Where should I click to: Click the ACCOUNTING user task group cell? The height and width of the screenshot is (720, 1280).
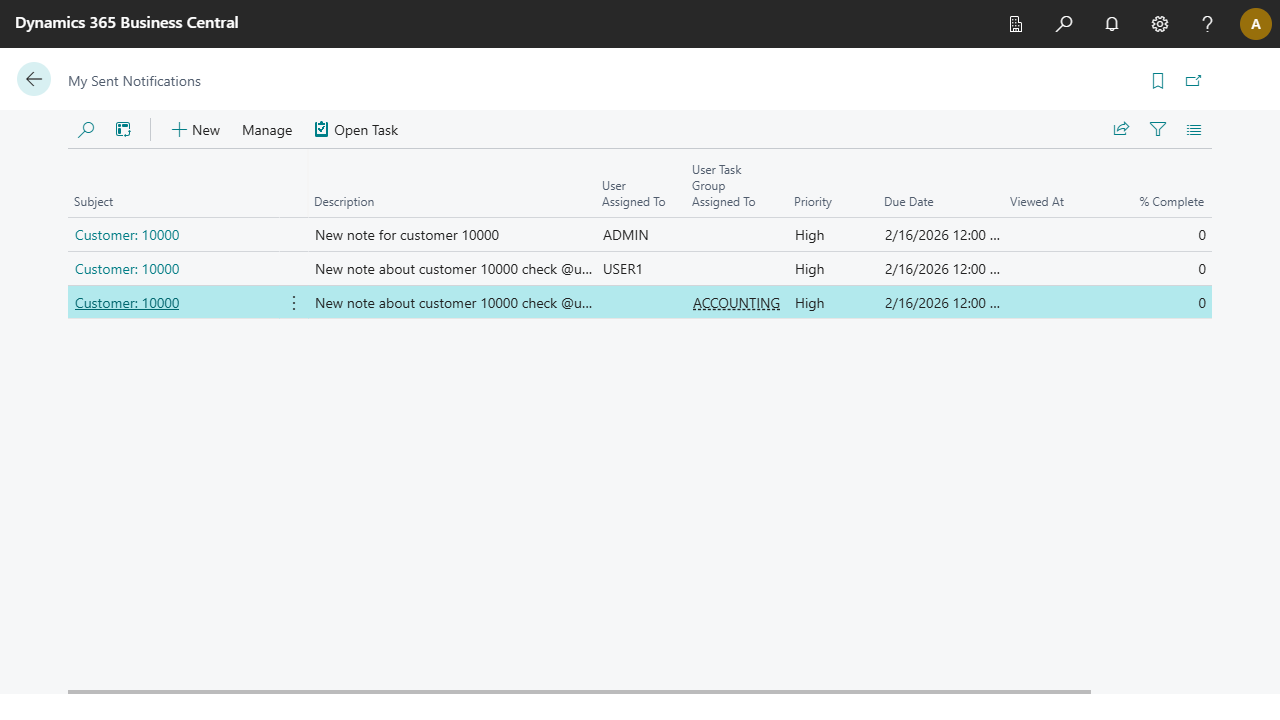(x=736, y=303)
